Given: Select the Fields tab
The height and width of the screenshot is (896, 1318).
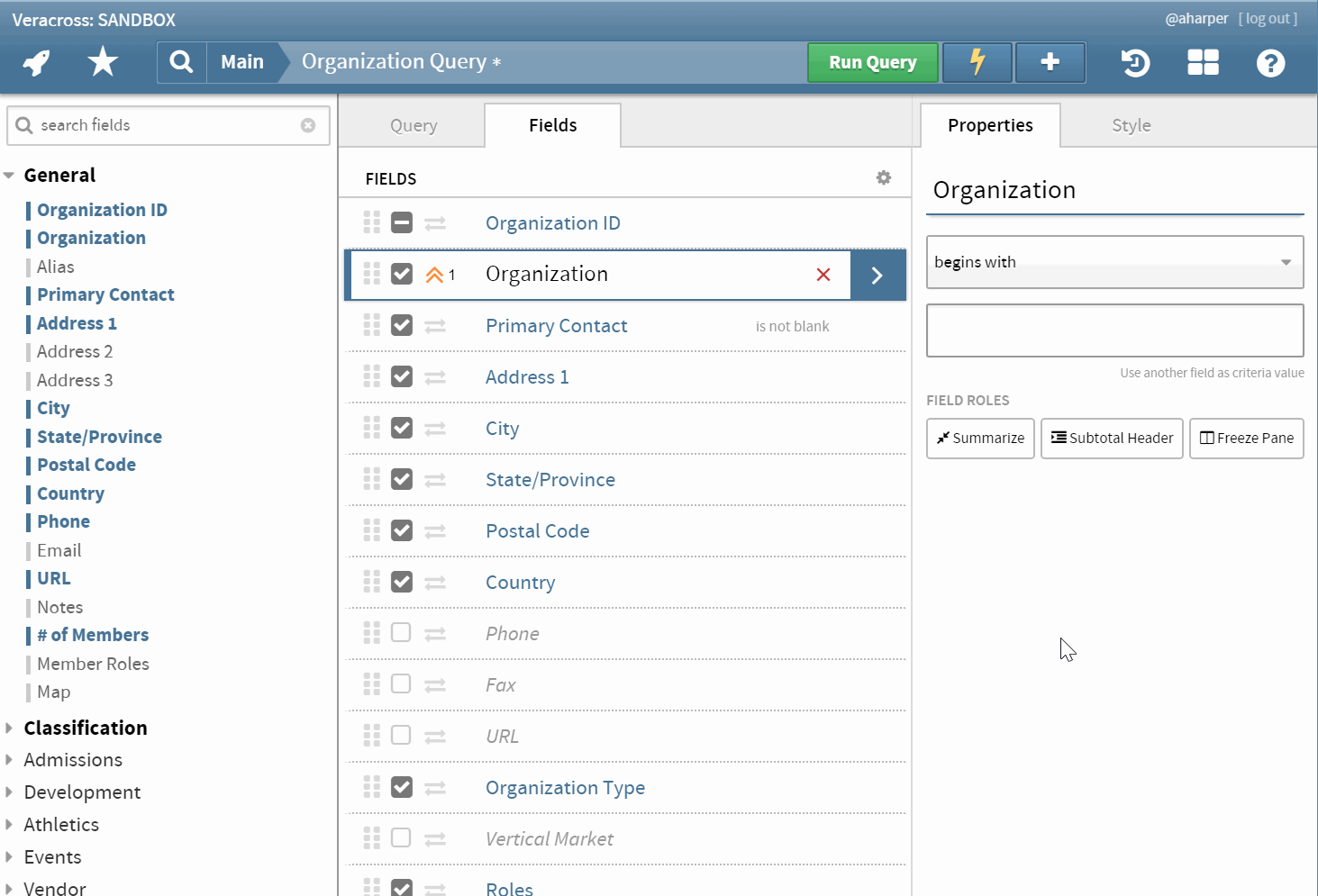Looking at the screenshot, I should (553, 125).
